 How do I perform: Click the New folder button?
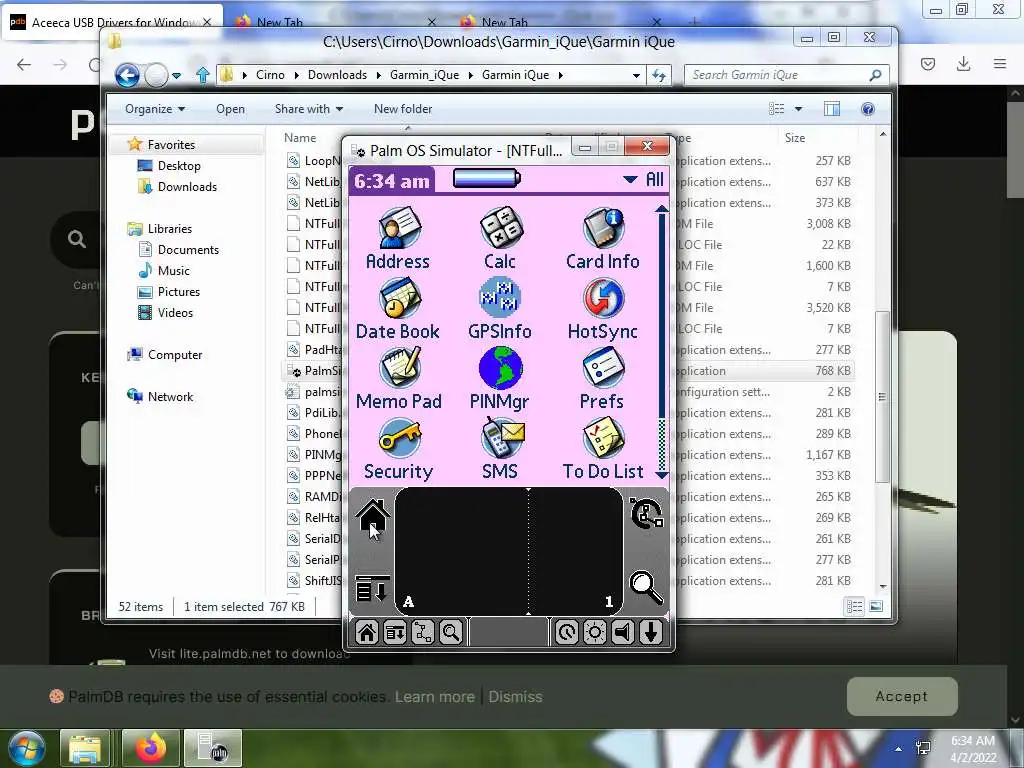[x=403, y=109]
